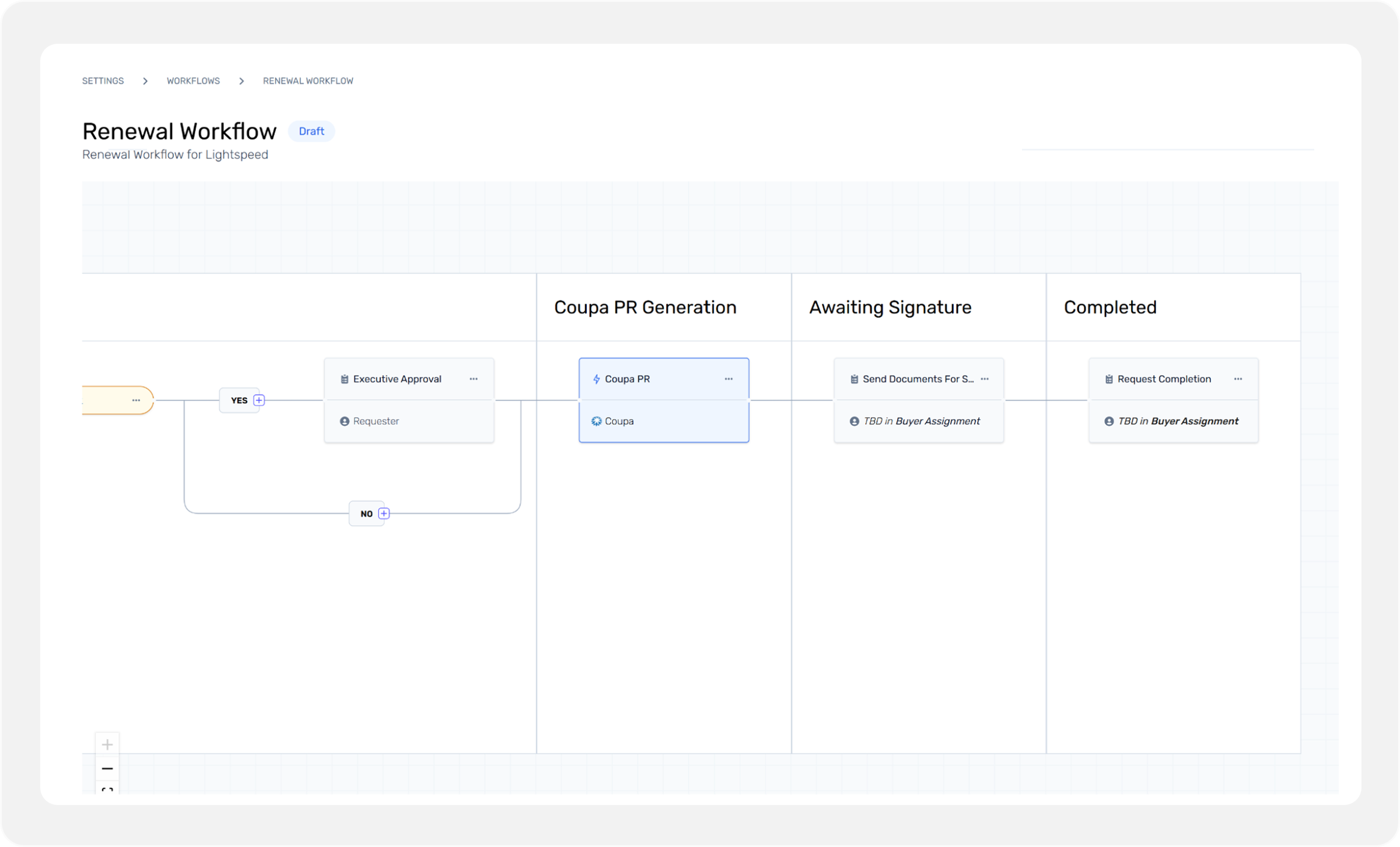1400x847 pixels.
Task: Go to Settings in the breadcrumb
Action: [103, 81]
